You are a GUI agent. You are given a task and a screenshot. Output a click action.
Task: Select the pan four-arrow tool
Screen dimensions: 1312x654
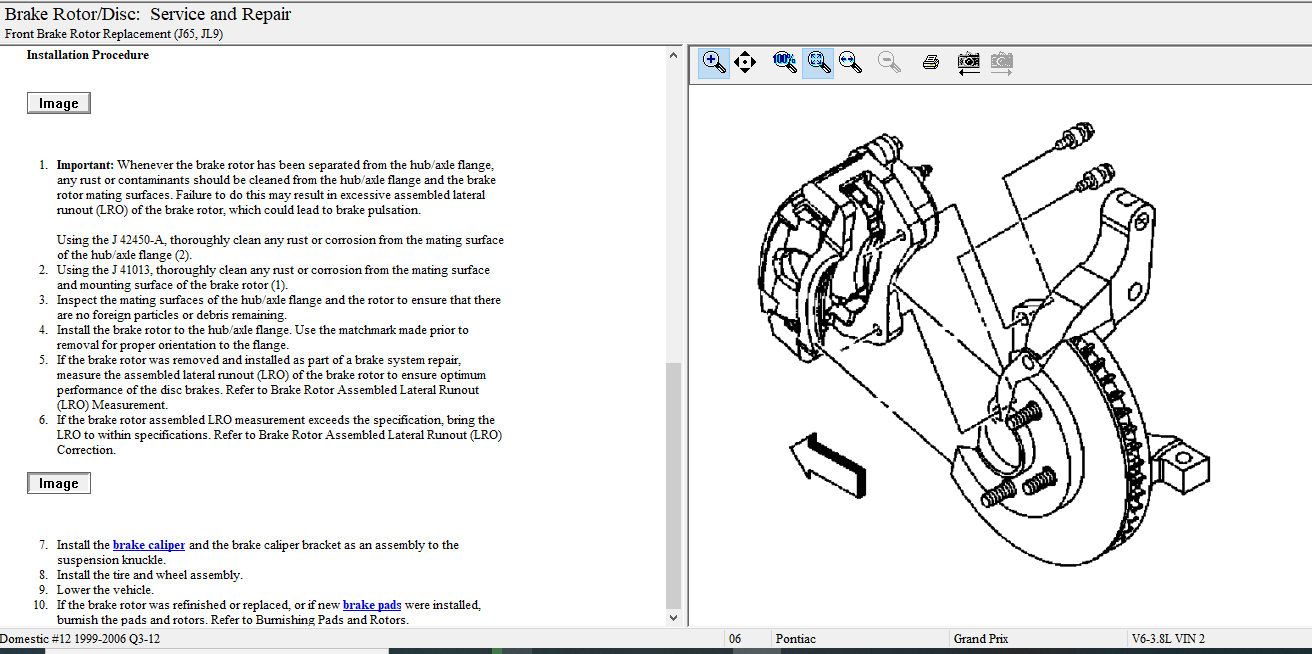pos(745,62)
